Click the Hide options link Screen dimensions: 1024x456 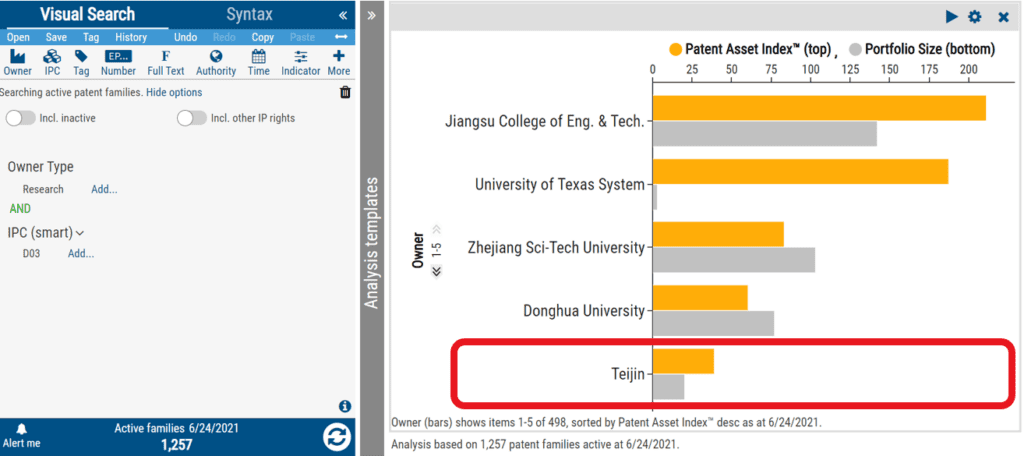point(174,93)
